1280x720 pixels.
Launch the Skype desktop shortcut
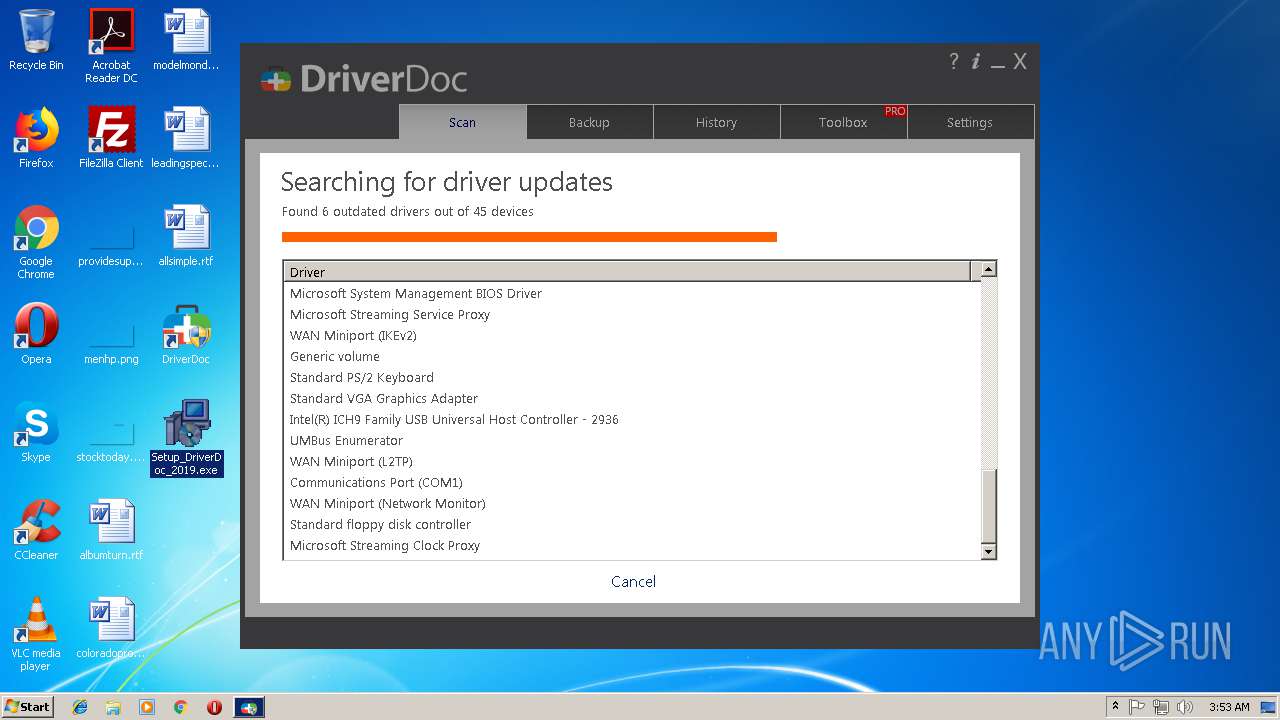click(x=36, y=432)
